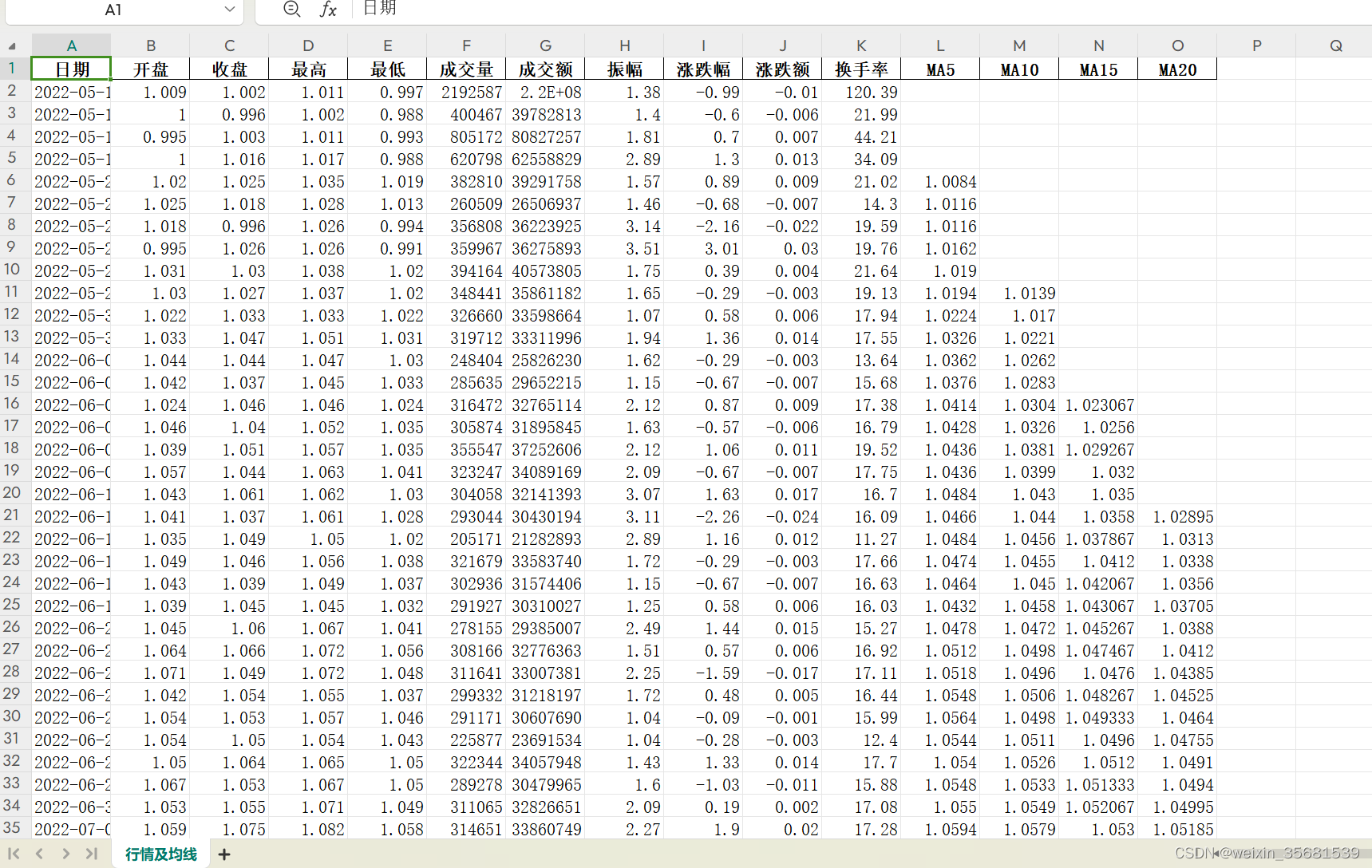Image resolution: width=1372 pixels, height=868 pixels.
Task: Select column K containing 换手率 data
Action: tap(860, 45)
